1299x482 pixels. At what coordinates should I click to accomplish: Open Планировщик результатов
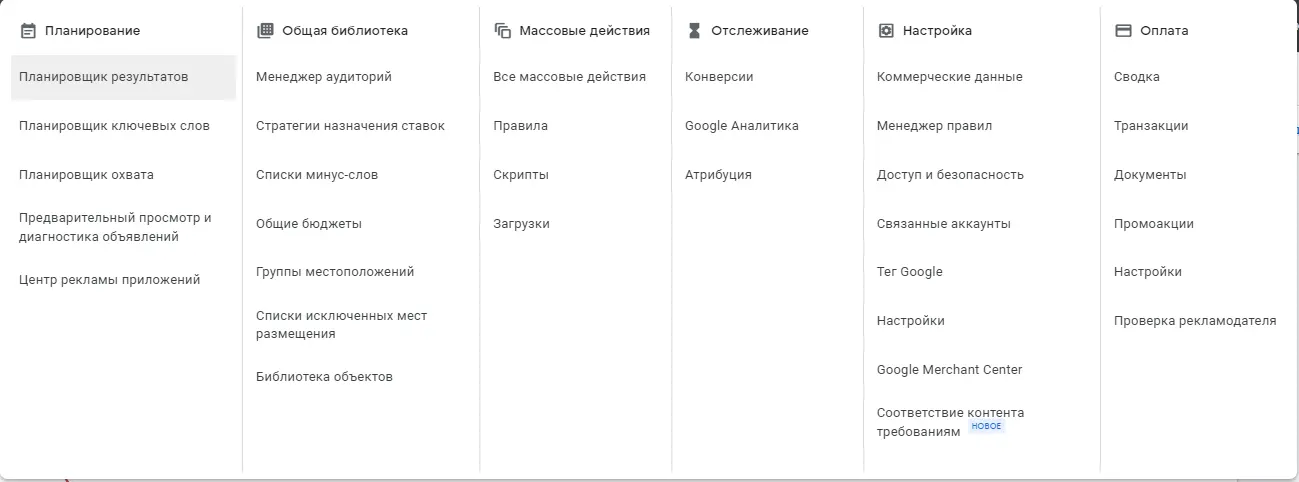click(123, 77)
